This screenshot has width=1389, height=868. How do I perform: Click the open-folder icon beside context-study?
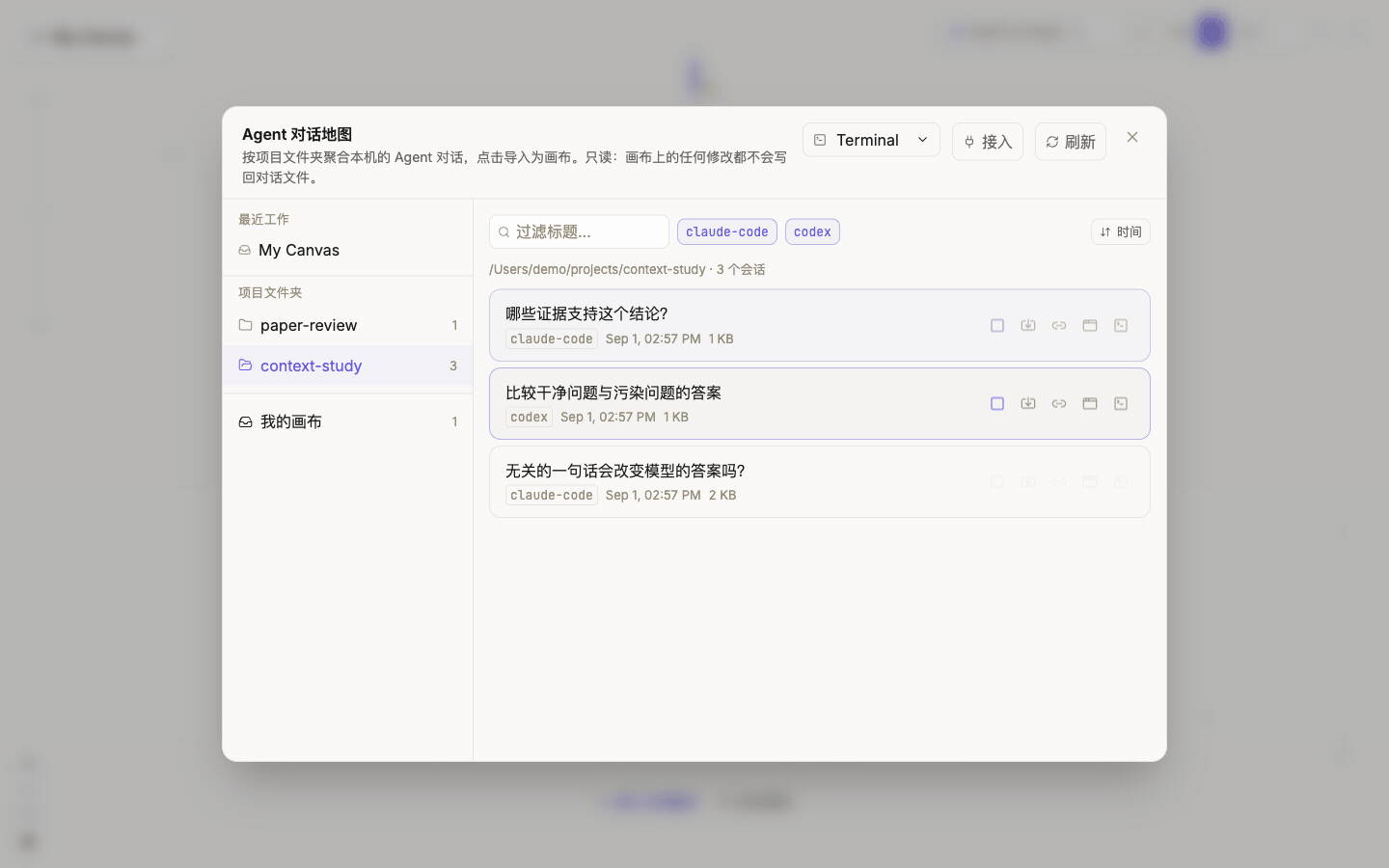point(245,366)
